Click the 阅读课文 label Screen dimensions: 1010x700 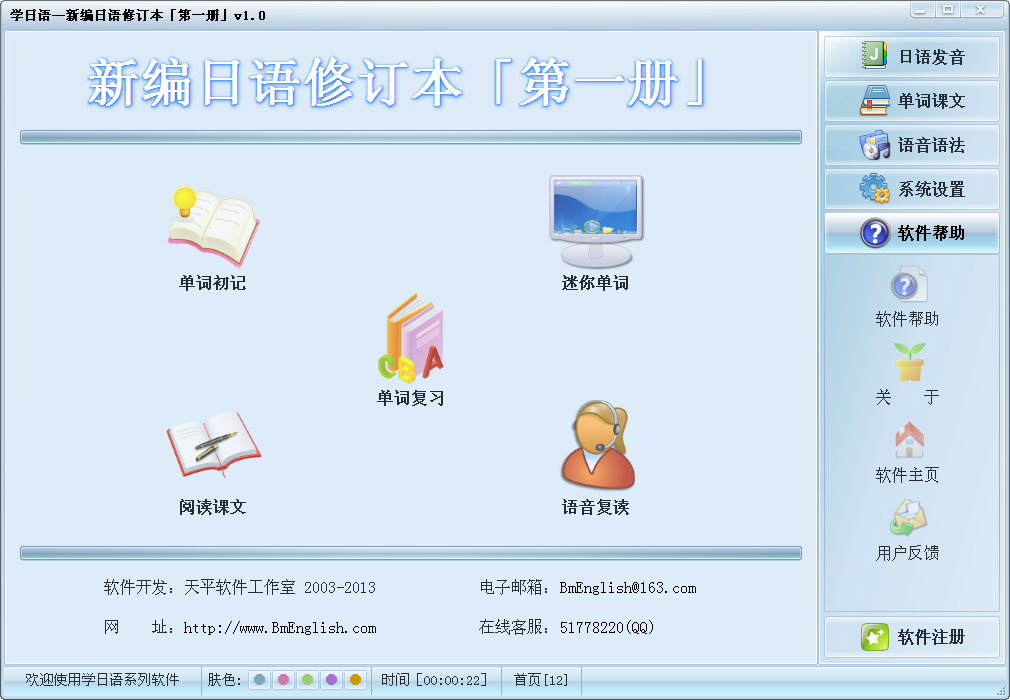click(x=213, y=507)
